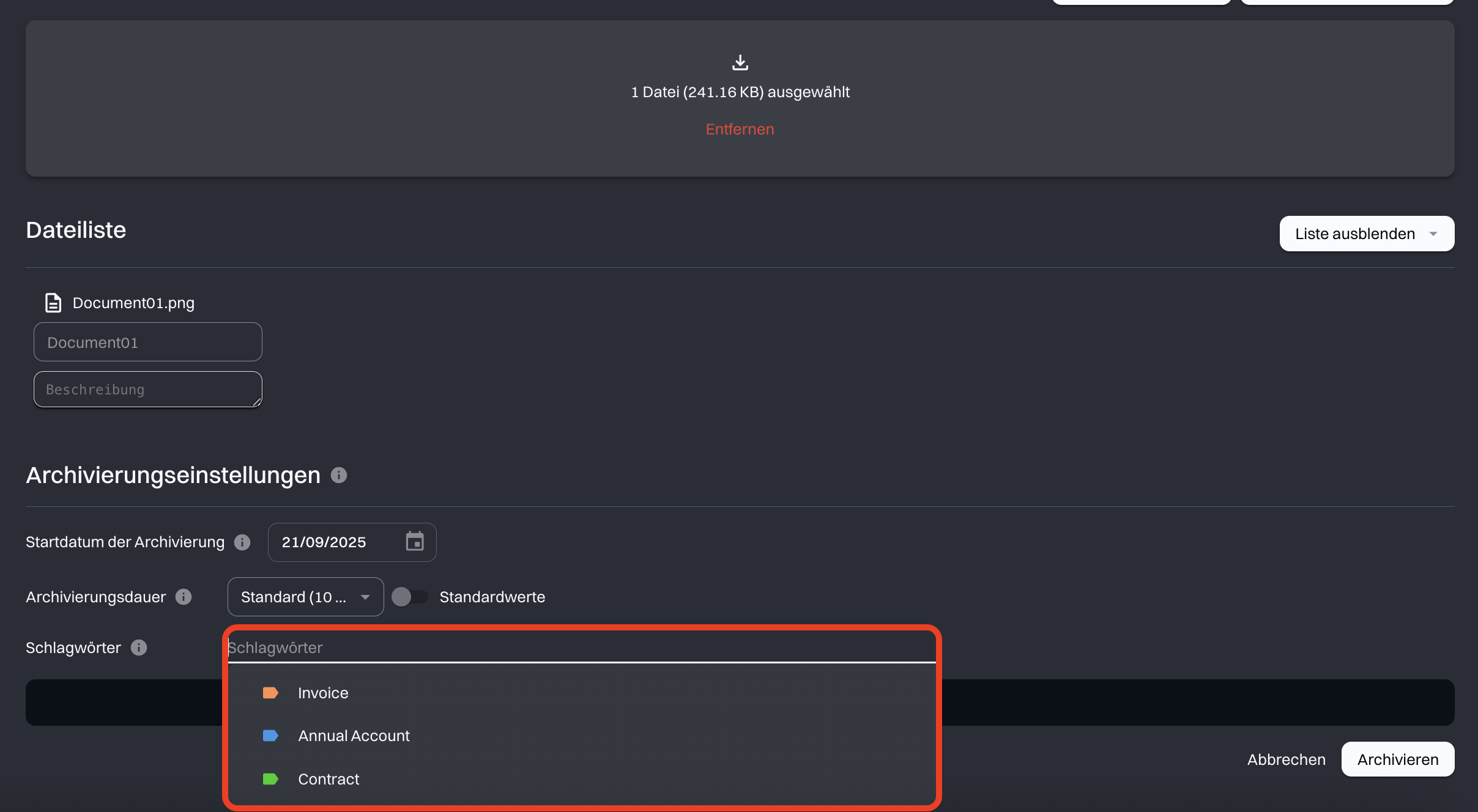Choose the Contract tag option
The height and width of the screenshot is (812, 1478).
[329, 779]
